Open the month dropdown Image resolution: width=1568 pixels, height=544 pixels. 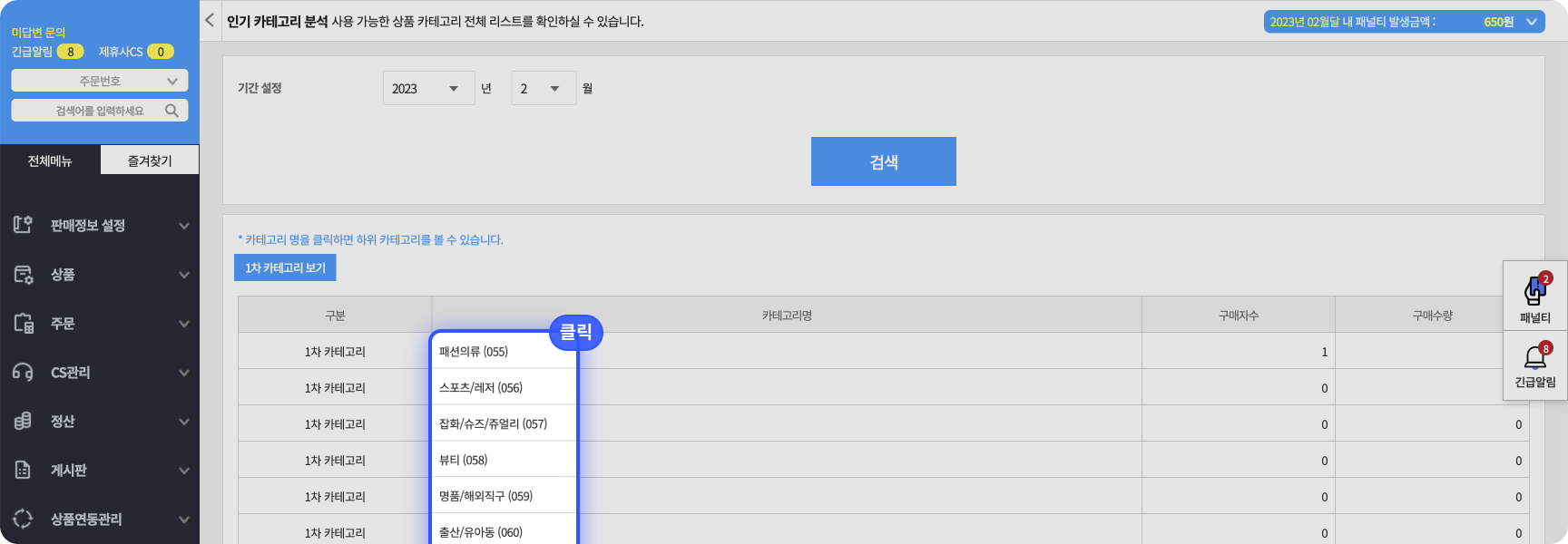pyautogui.click(x=543, y=88)
